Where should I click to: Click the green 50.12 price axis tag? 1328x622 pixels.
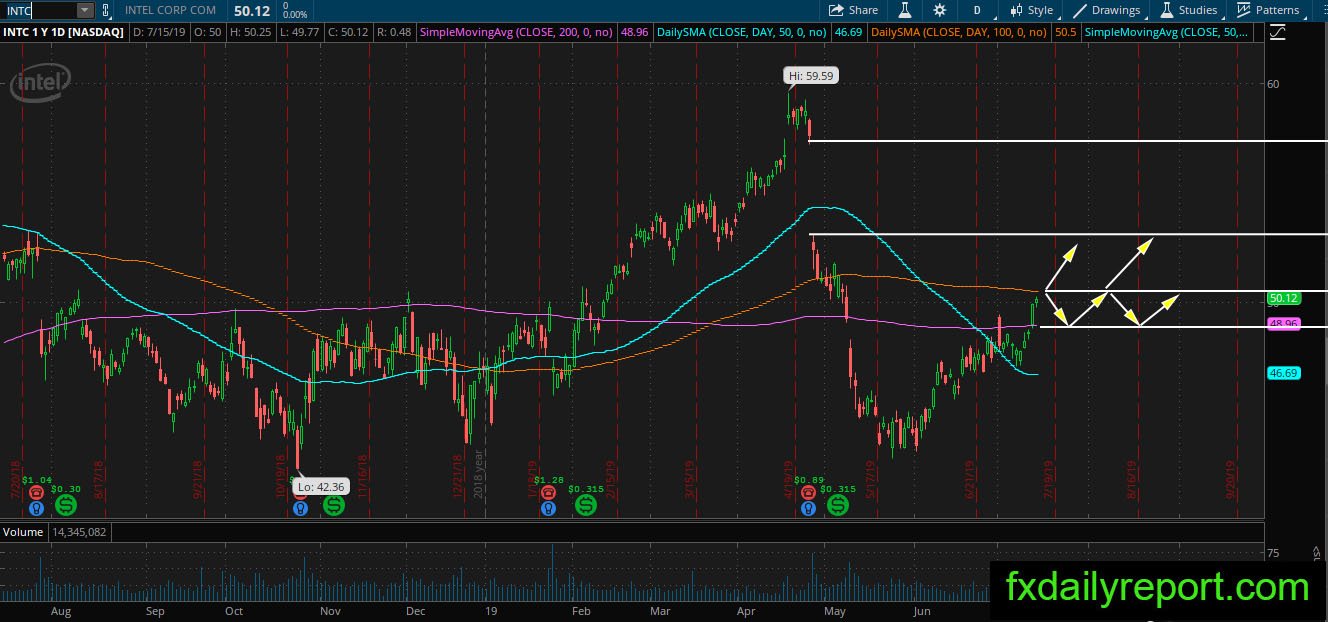pyautogui.click(x=1283, y=298)
